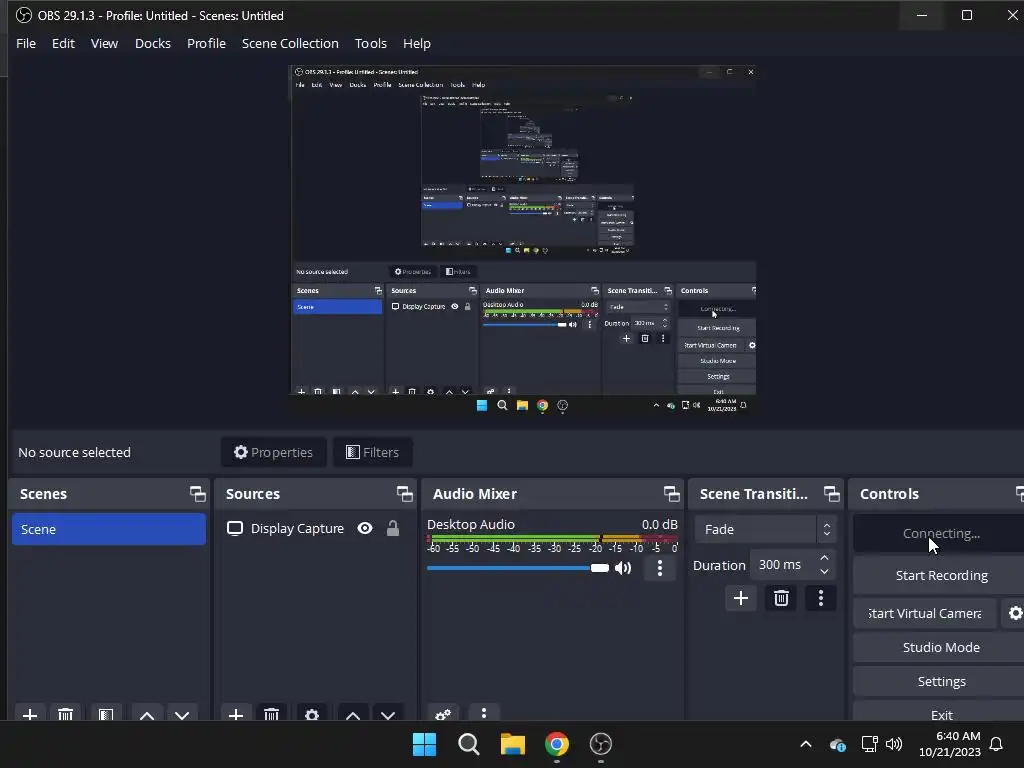
Task: Increase transition duration with up arrow
Action: tap(824, 558)
